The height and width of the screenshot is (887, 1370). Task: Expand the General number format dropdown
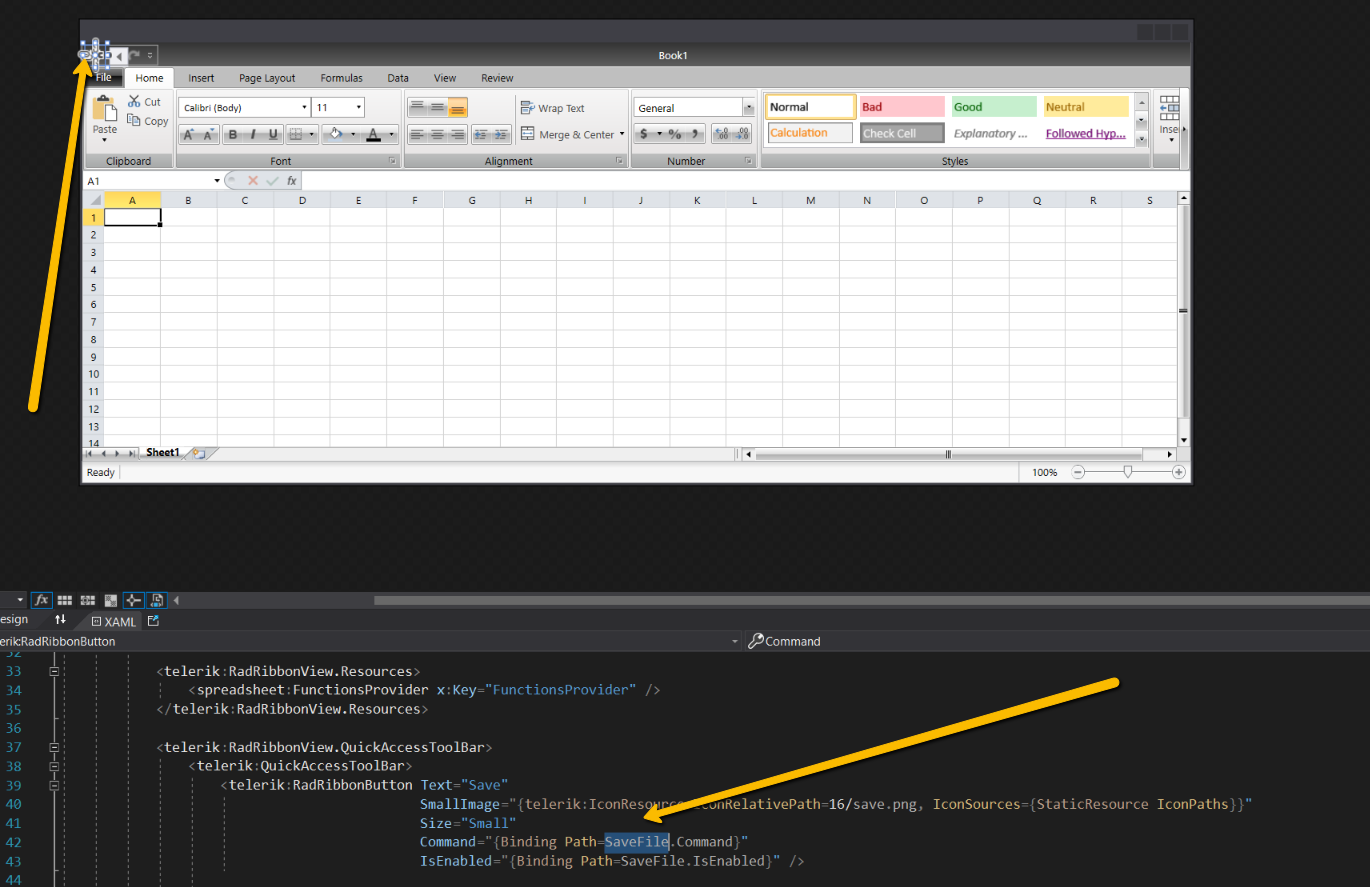tap(748, 108)
